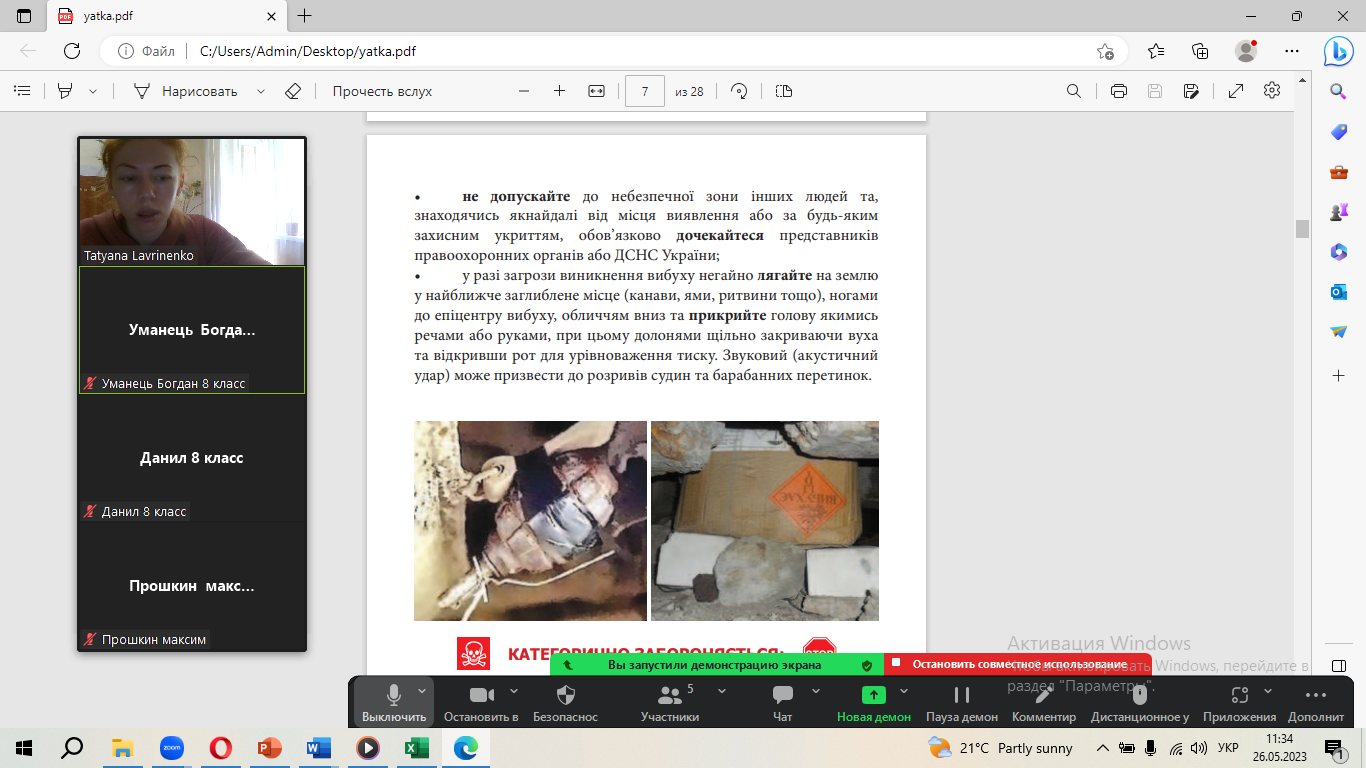Stop video with Остановить в button
The height and width of the screenshot is (768, 1366).
(481, 702)
